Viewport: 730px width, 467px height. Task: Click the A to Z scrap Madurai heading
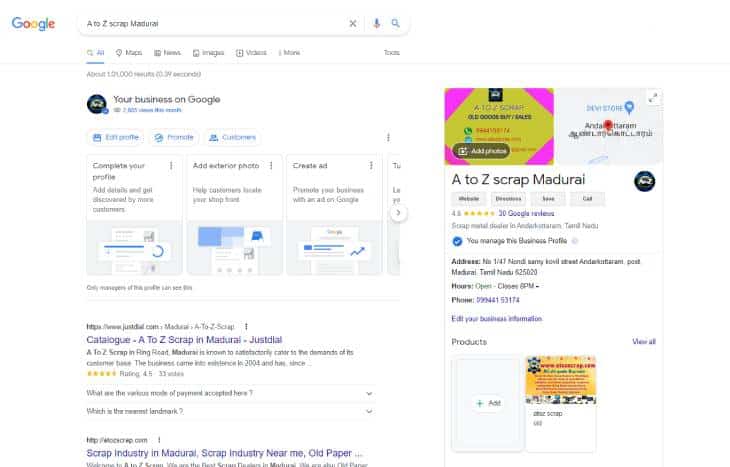click(x=518, y=180)
